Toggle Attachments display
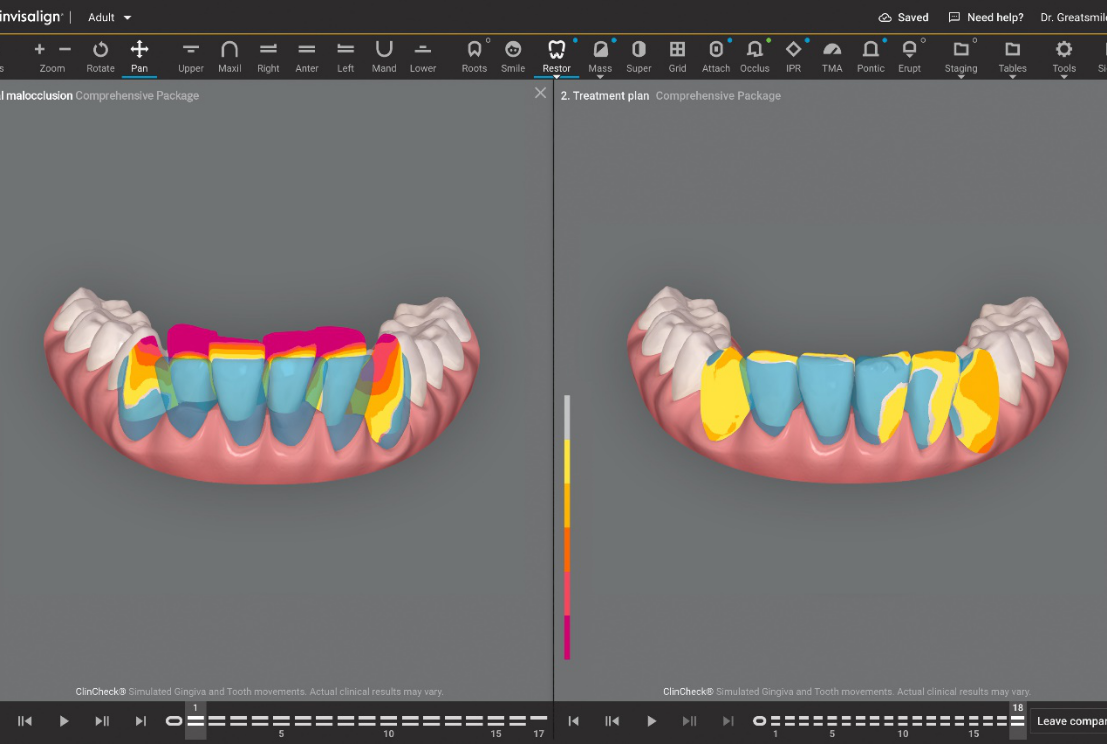The image size is (1108, 744). point(716,57)
